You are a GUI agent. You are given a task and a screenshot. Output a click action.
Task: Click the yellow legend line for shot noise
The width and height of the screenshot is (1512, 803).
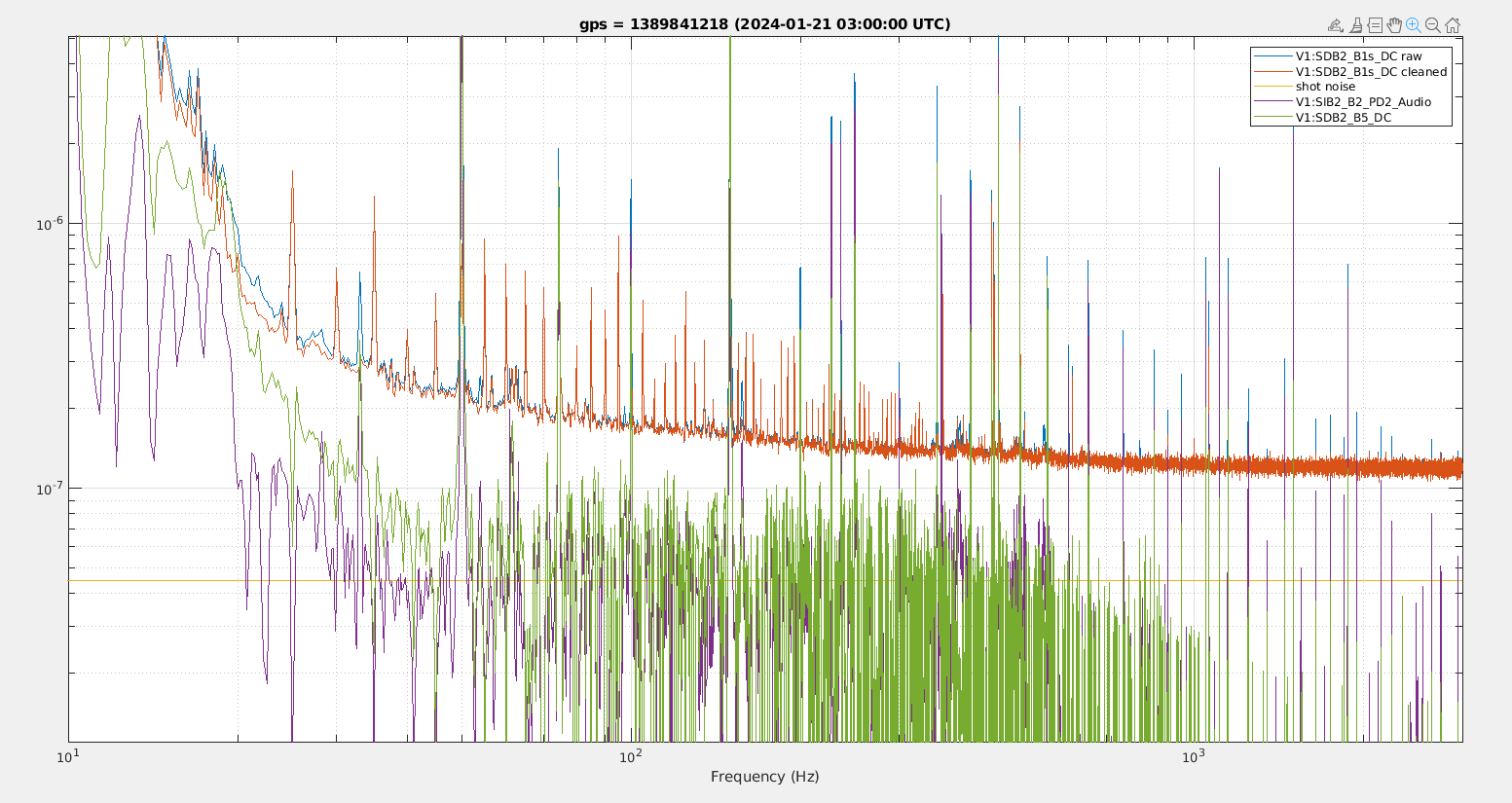(1272, 87)
